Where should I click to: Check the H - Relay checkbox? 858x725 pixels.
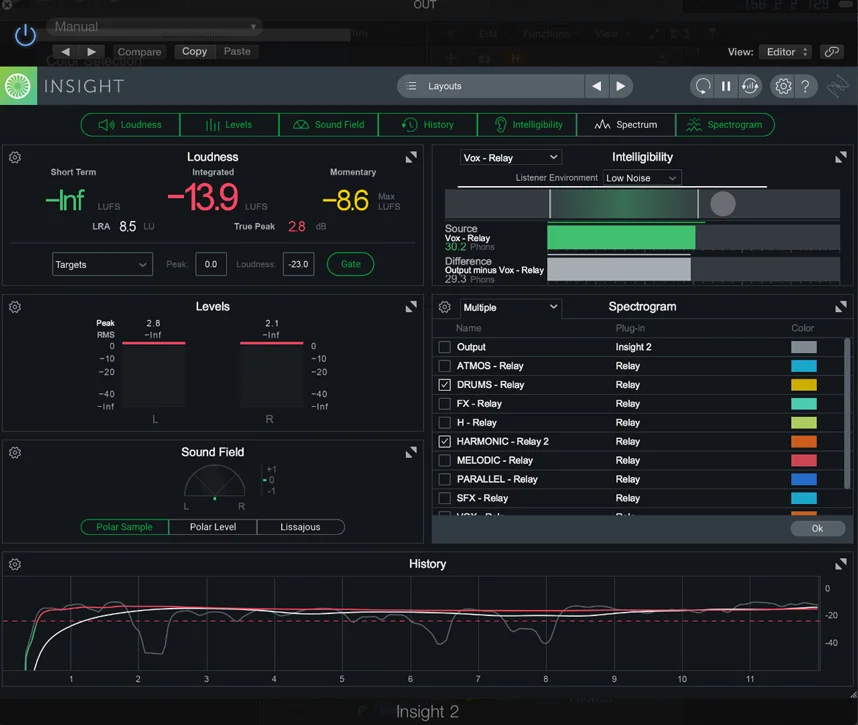pos(444,422)
